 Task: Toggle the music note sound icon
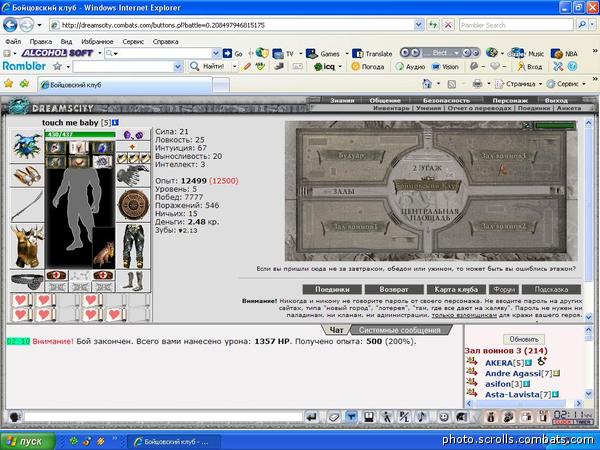tap(422, 417)
